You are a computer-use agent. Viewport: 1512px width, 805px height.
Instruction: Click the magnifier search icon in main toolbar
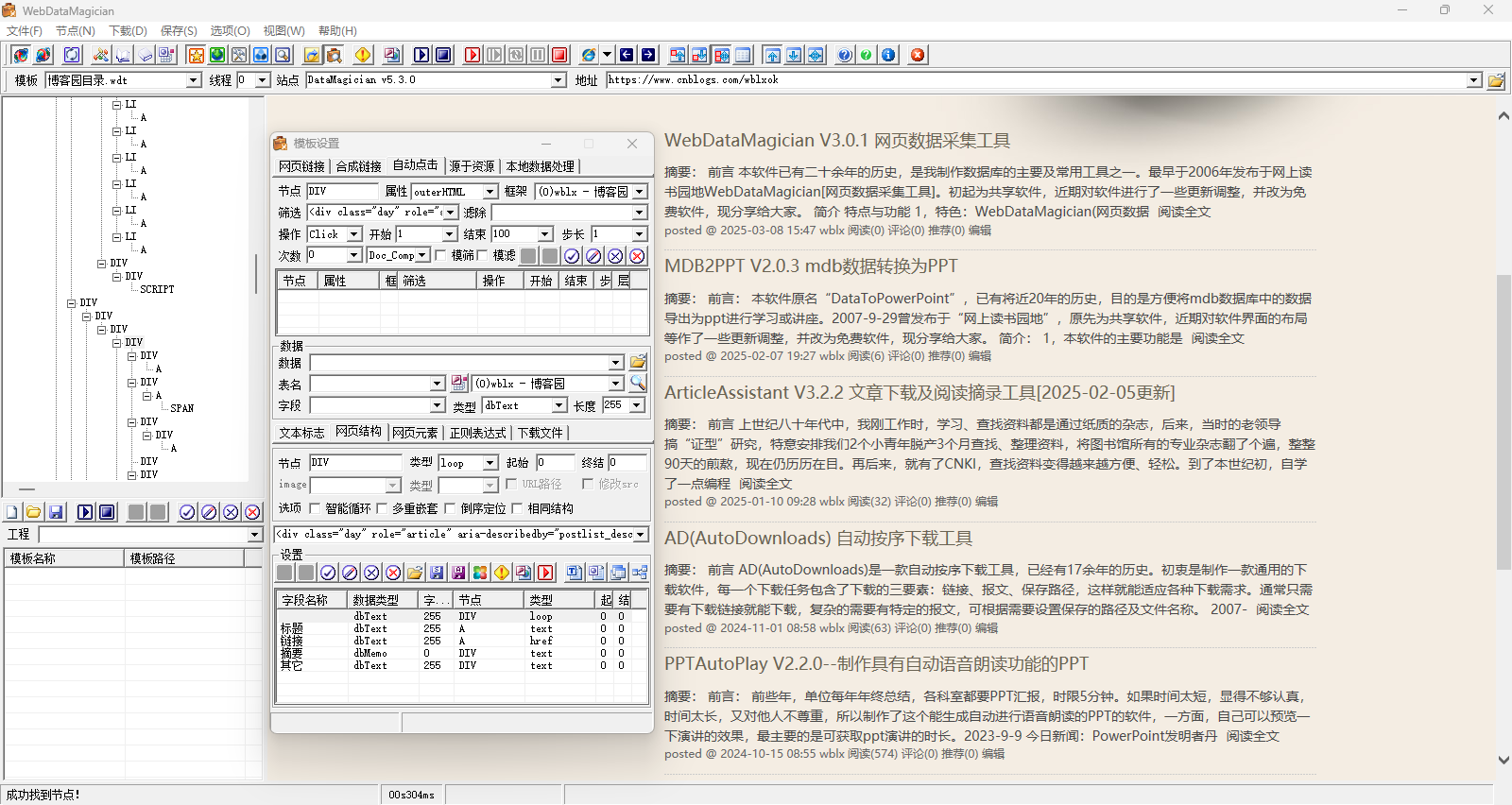[x=283, y=55]
